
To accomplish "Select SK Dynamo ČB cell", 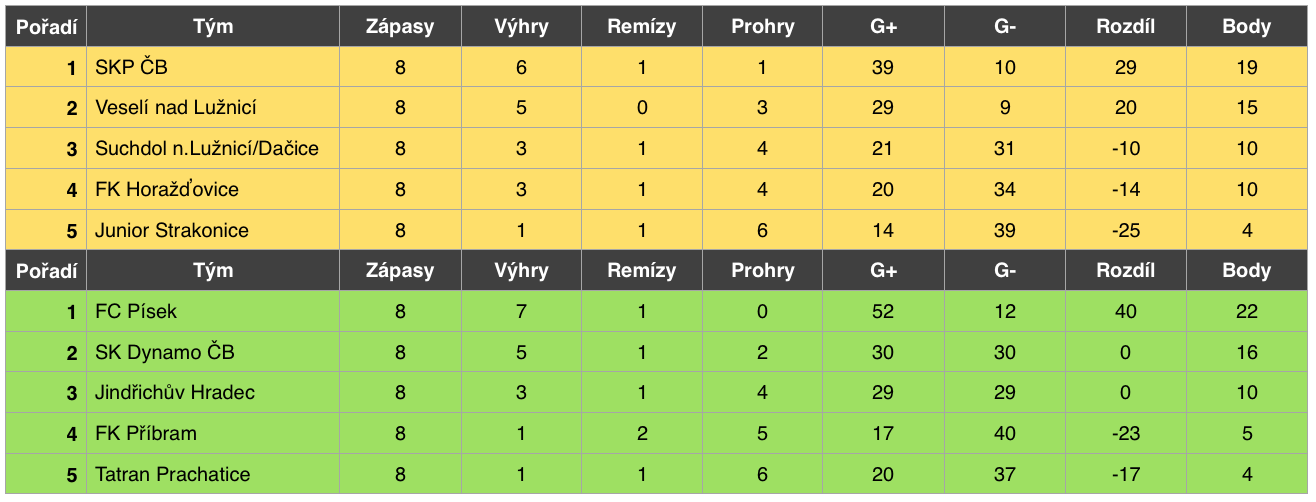I will (212, 352).
